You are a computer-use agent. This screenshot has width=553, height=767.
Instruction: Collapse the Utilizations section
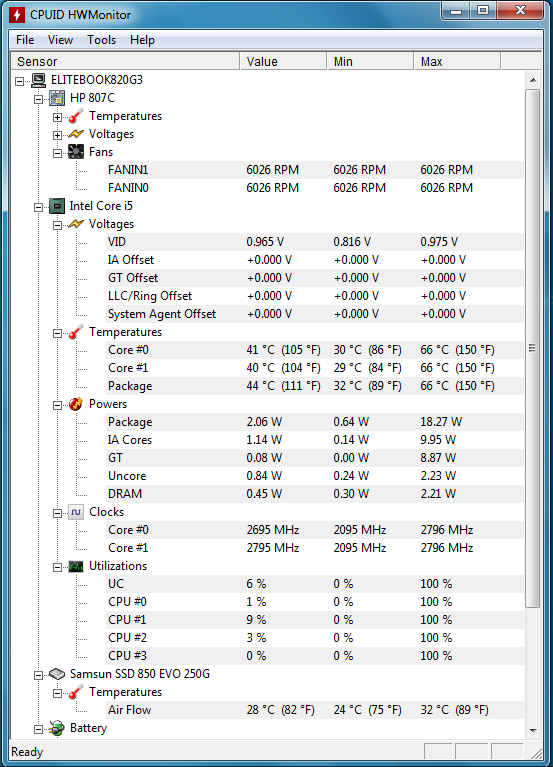(58, 567)
